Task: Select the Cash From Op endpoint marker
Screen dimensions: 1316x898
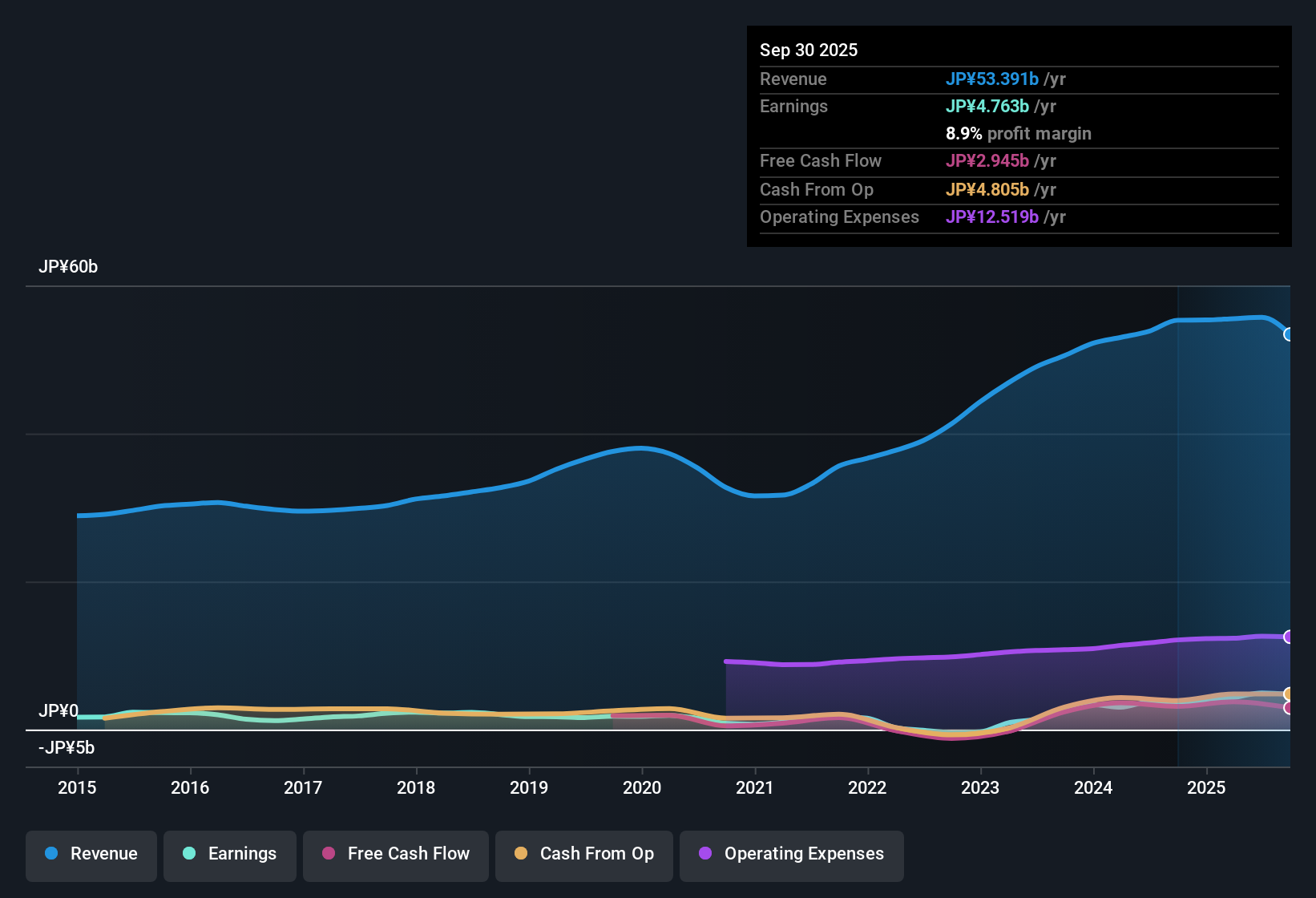Action: coord(1289,694)
